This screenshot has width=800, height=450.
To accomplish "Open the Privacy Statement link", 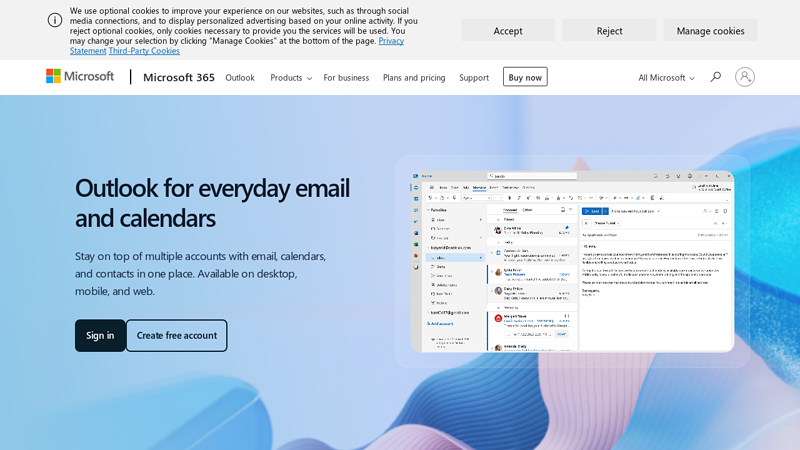I will click(x=391, y=41).
